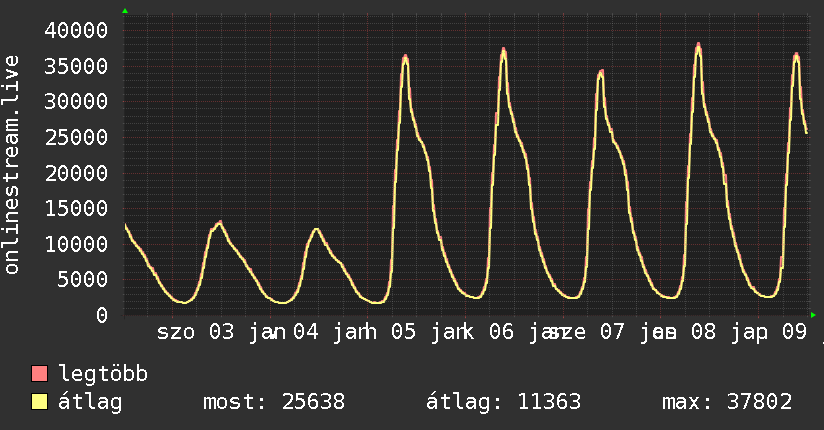Click the 25000 y-axis label
Screen dimensions: 824x430
click(x=76, y=138)
